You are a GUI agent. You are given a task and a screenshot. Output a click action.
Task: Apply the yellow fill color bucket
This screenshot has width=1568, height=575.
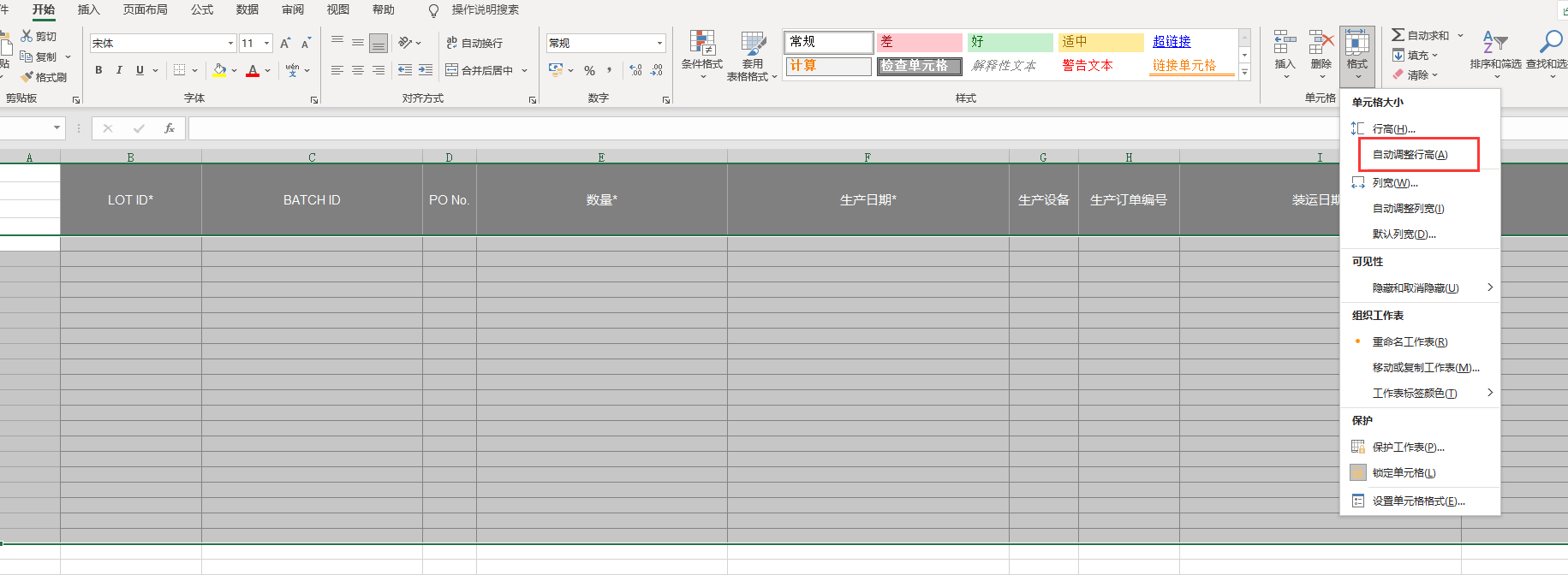click(220, 70)
